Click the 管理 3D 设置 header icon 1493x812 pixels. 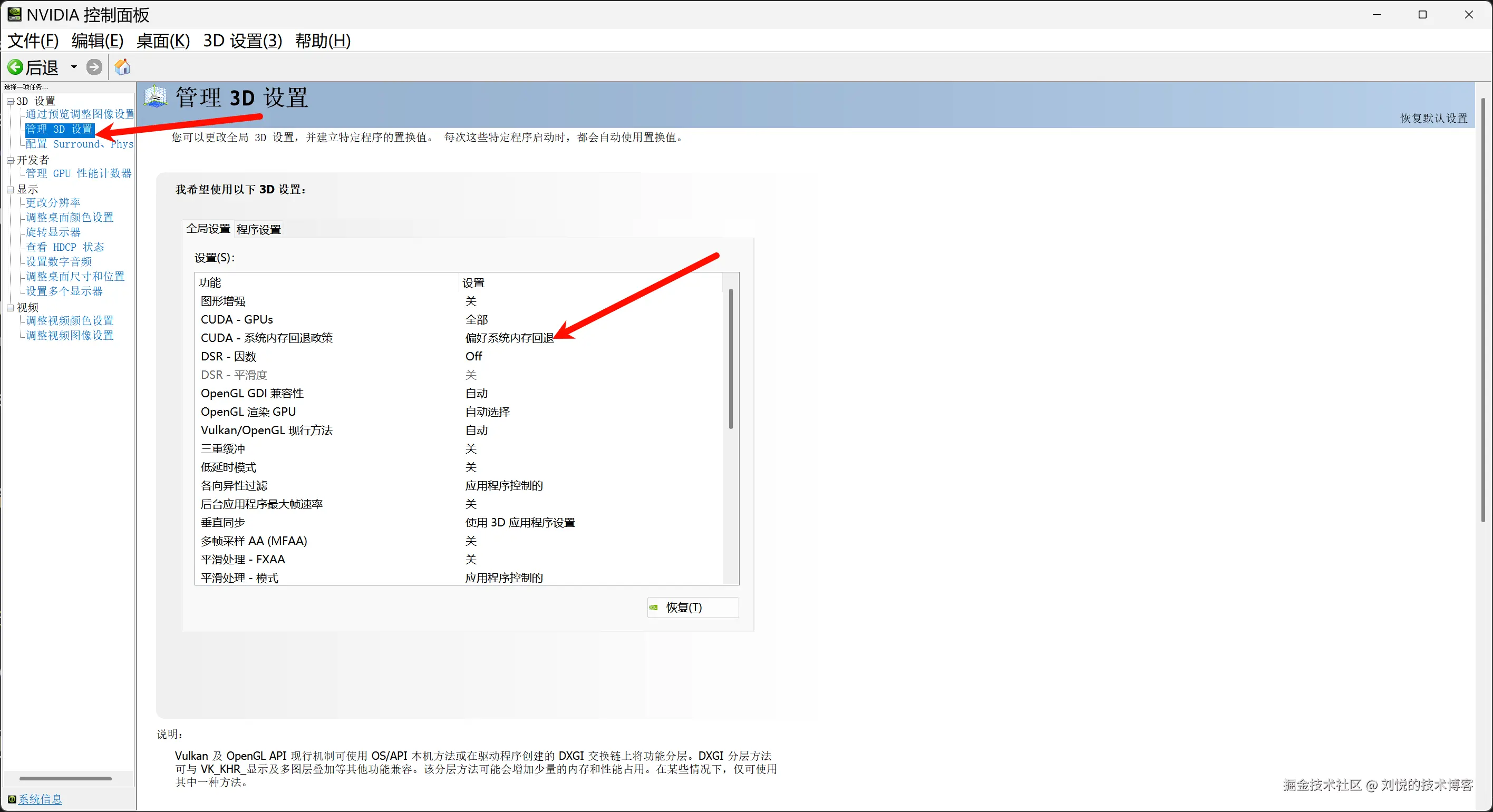coord(156,97)
